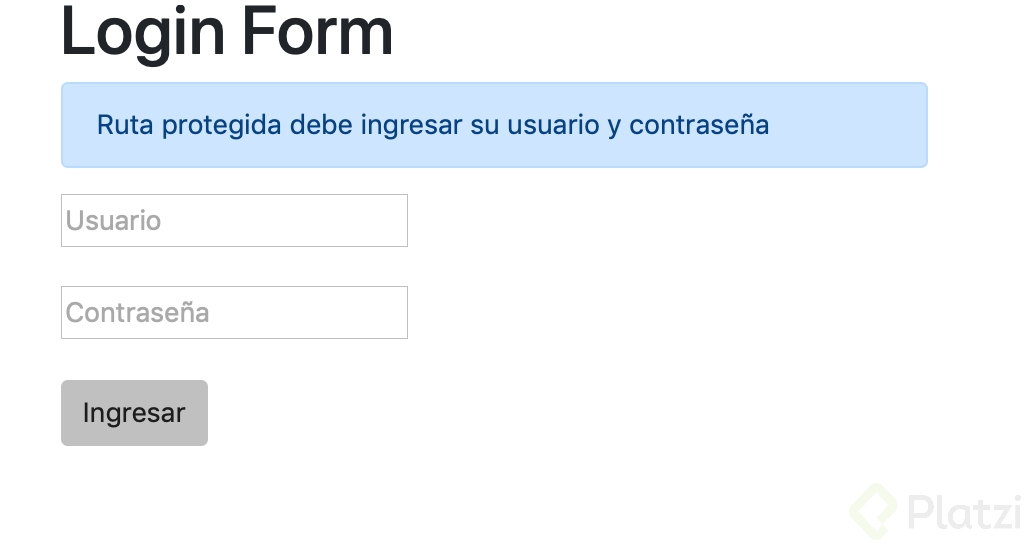Click the word "contraseña" in the alert
The image size is (1032, 546).
699,125
